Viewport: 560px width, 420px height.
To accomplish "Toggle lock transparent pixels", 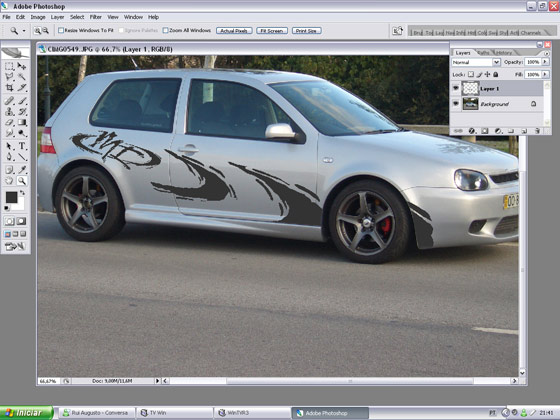I will (471, 74).
